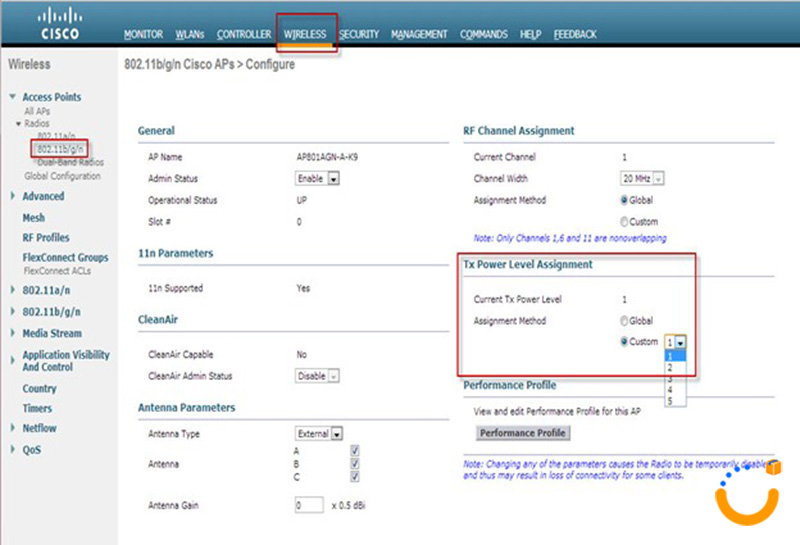Open the Admin Status dropdown
The width and height of the screenshot is (800, 545).
319,178
